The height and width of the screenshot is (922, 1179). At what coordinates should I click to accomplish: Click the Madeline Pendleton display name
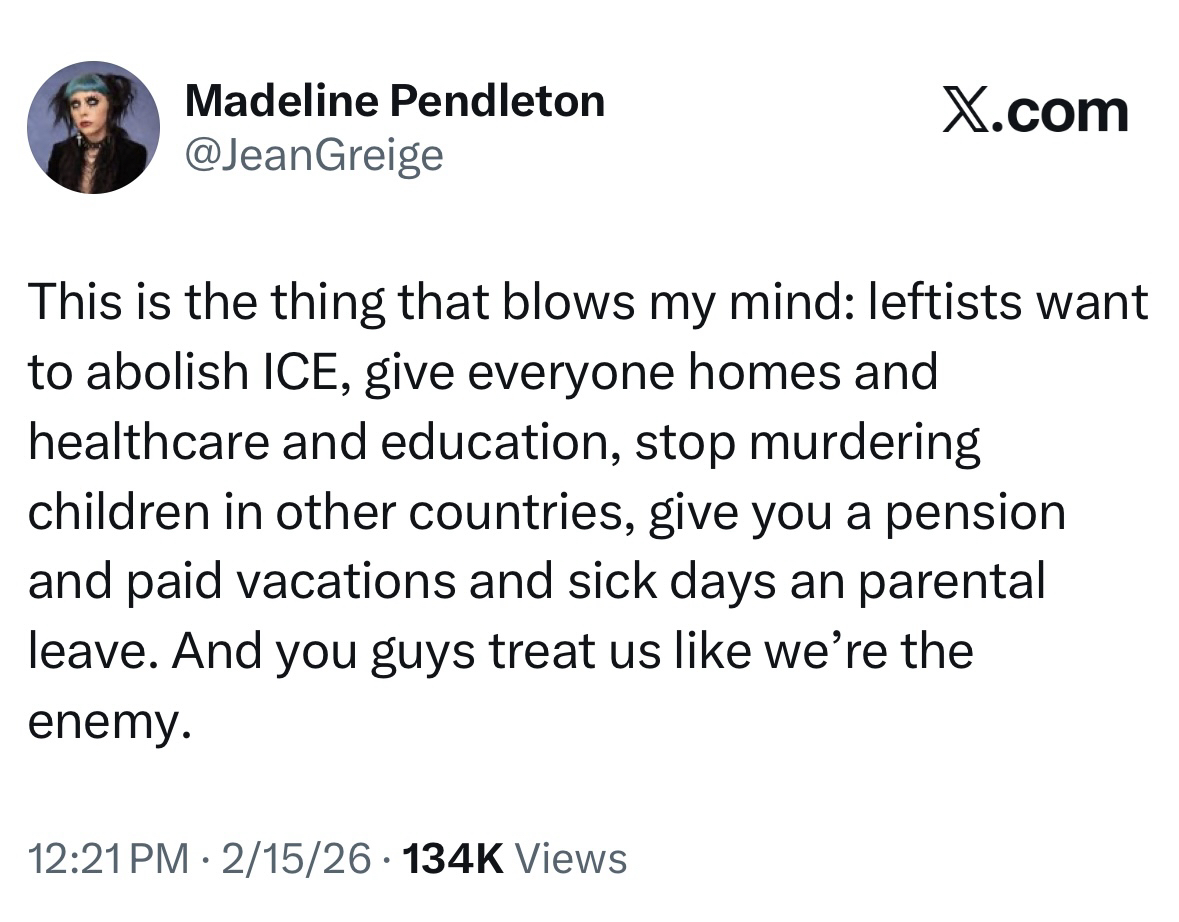point(395,101)
